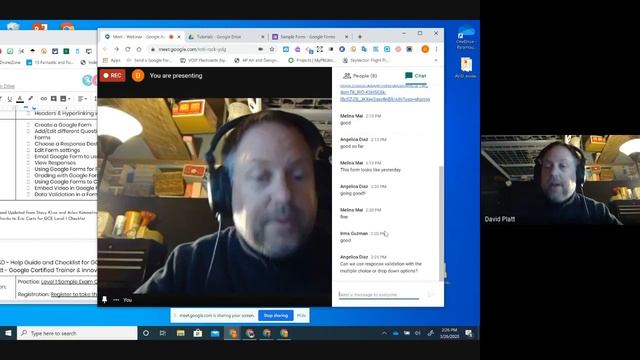Expand the bookmarks bar overflow arrow

click(x=436, y=60)
